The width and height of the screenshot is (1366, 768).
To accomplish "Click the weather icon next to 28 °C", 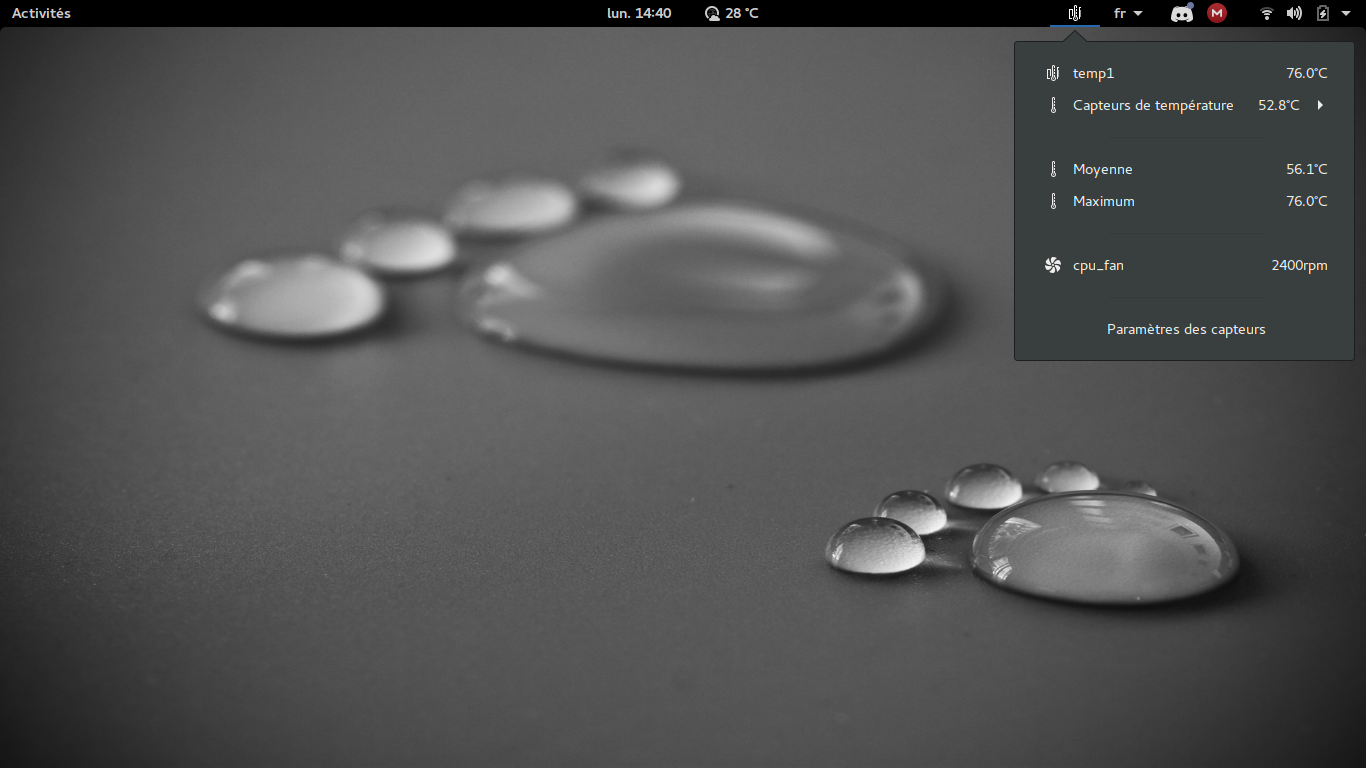I will pyautogui.click(x=710, y=13).
